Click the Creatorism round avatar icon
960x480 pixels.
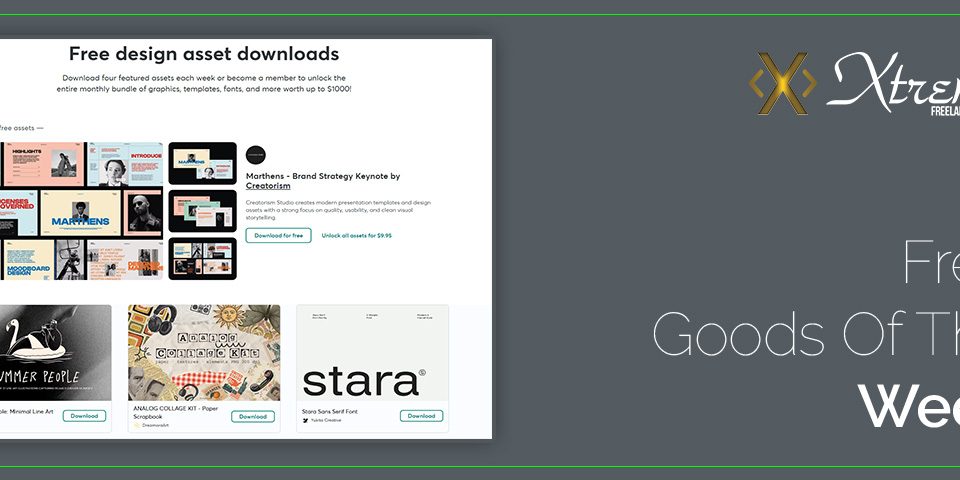click(256, 155)
